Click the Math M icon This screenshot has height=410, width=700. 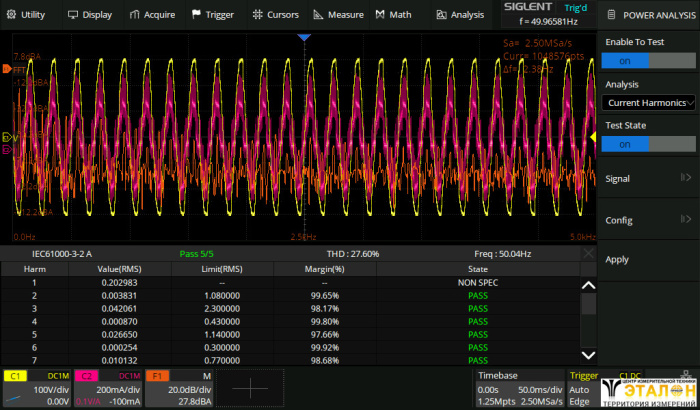(380, 15)
